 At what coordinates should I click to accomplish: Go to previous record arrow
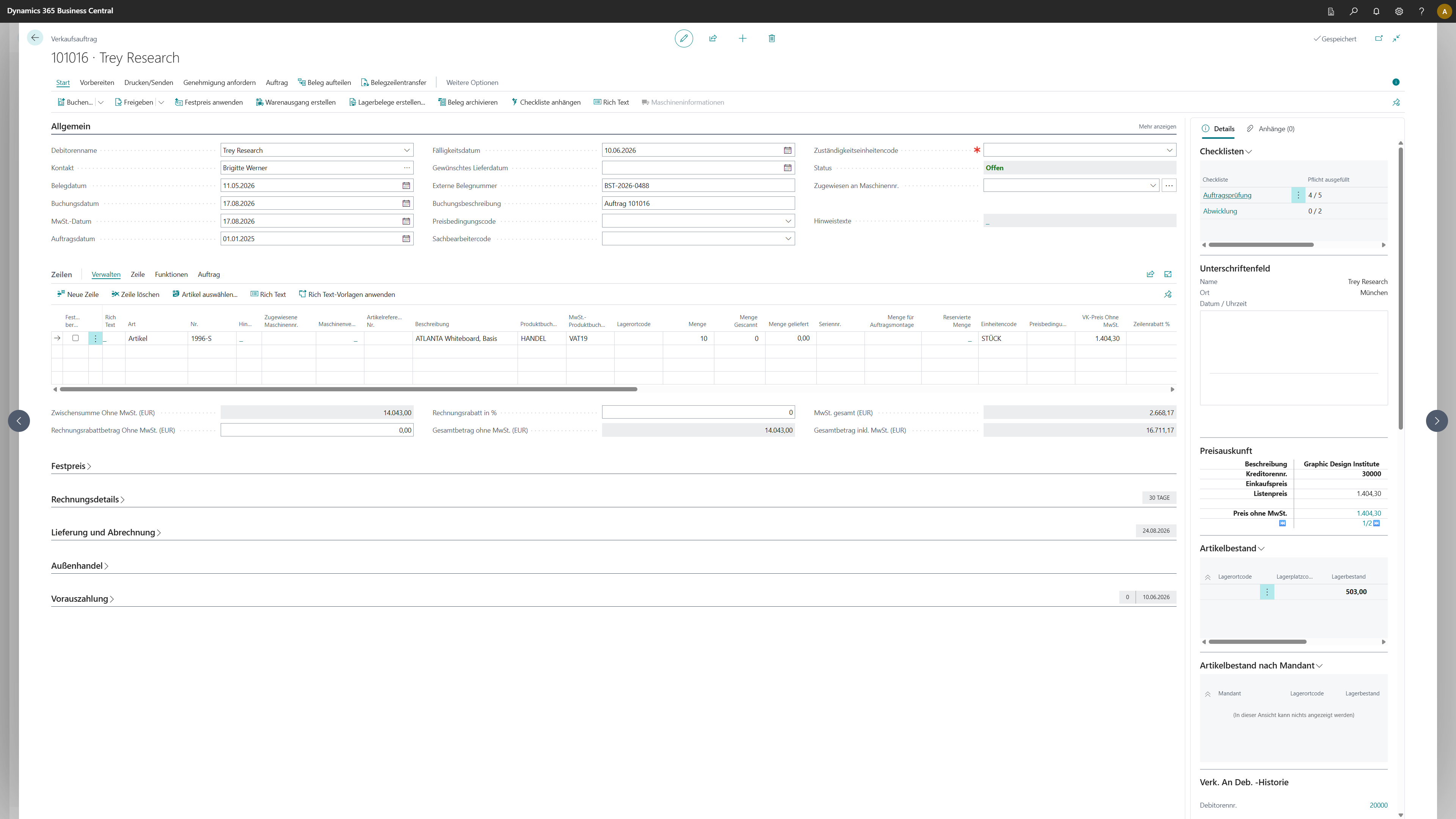(19, 420)
